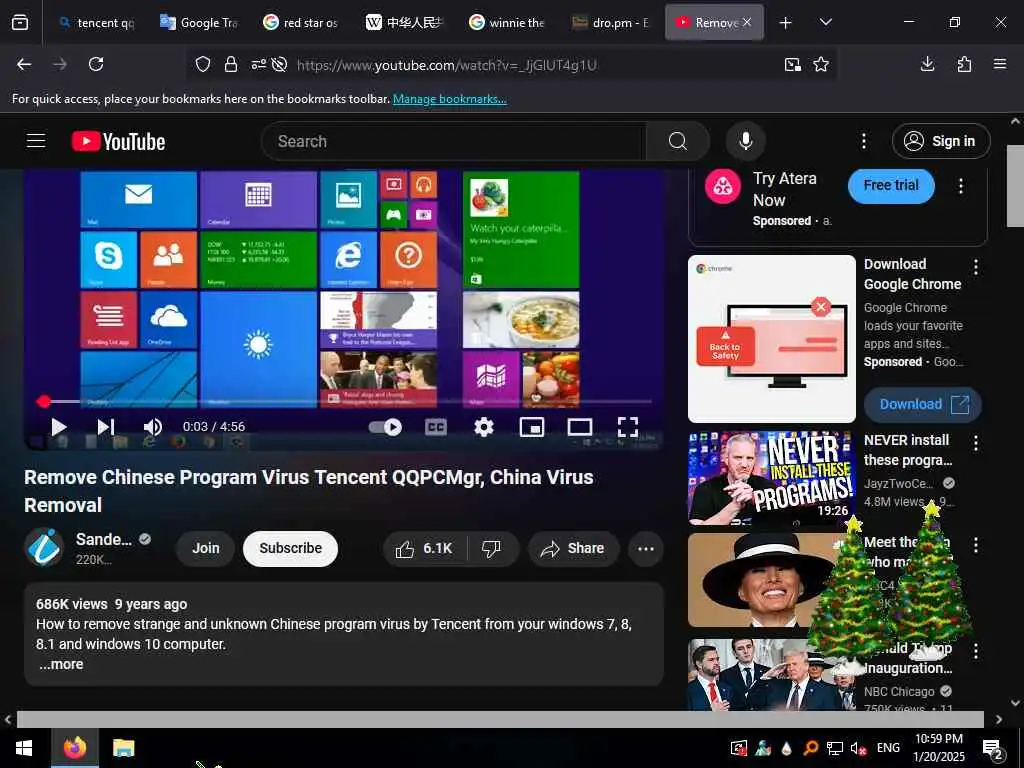This screenshot has width=1024, height=768.
Task: Click the muted speaker tray icon
Action: coord(858,748)
